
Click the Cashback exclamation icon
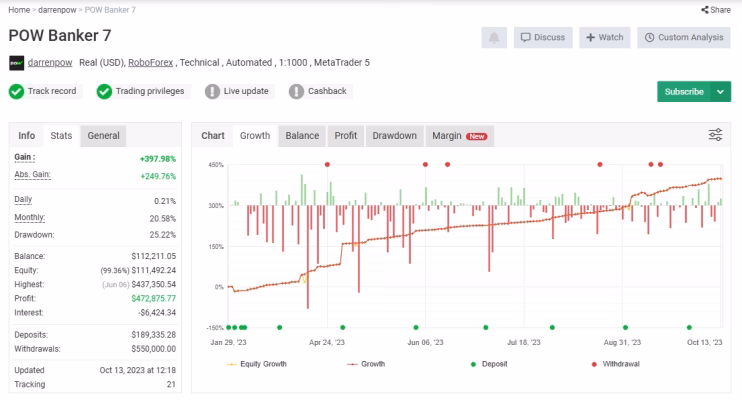296,91
